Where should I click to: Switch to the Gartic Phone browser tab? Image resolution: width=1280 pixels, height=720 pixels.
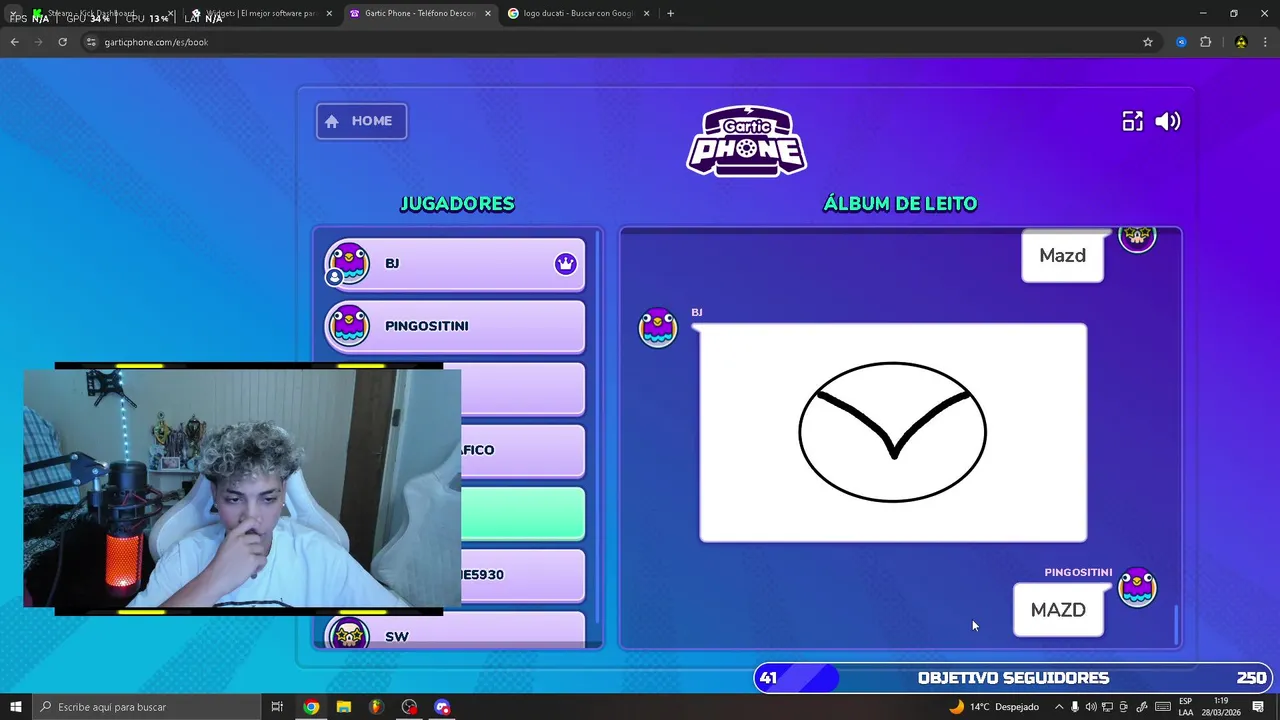(420, 14)
